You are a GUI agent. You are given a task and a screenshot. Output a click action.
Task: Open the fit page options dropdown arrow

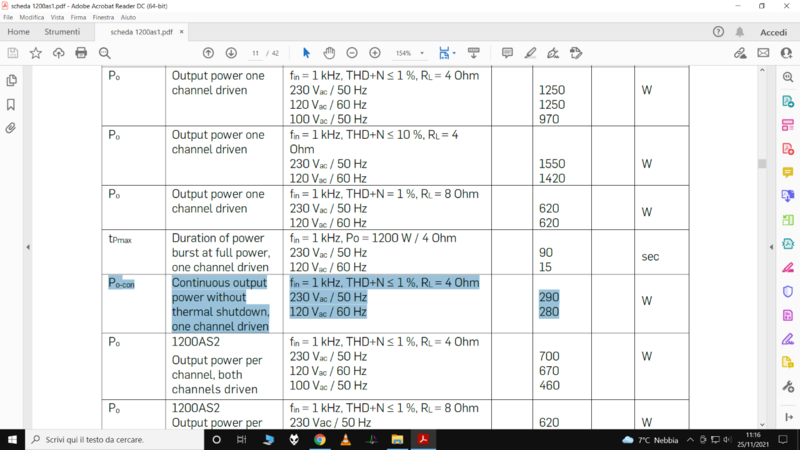(454, 53)
